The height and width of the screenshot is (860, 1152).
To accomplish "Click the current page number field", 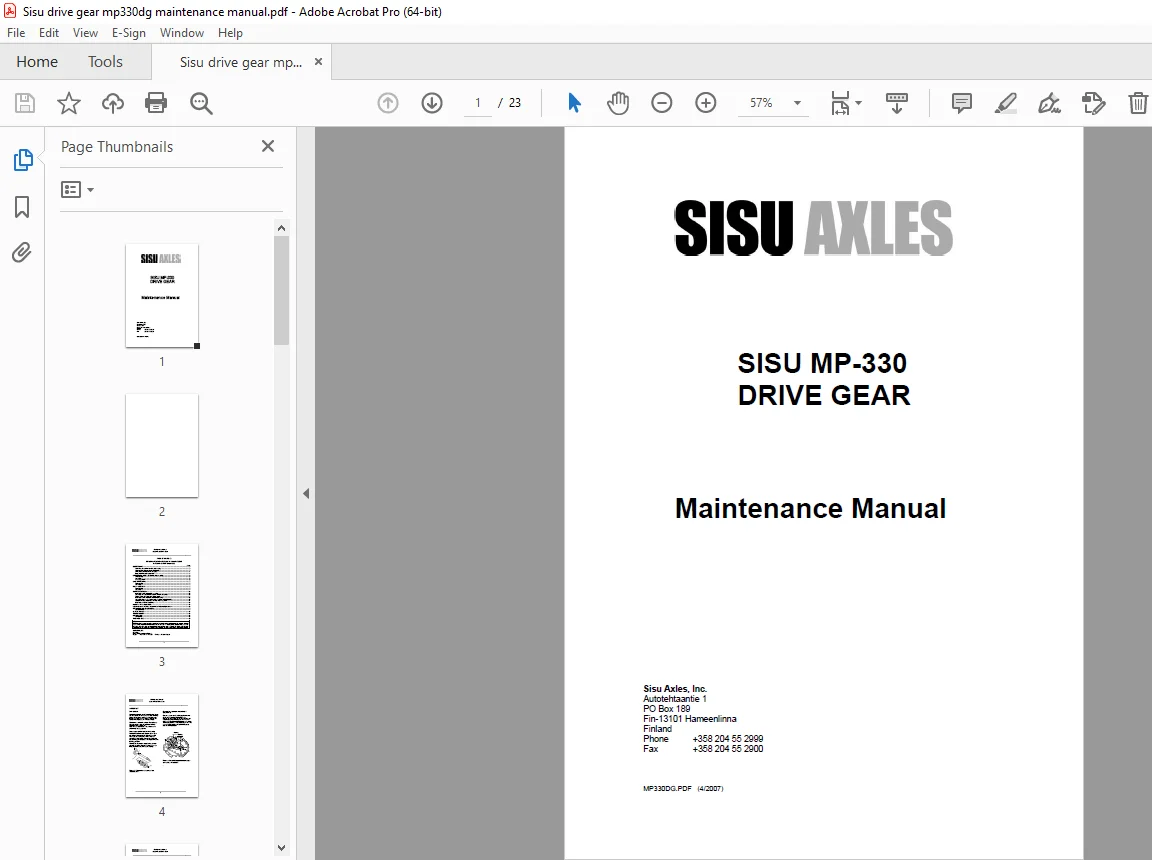I will coord(478,103).
